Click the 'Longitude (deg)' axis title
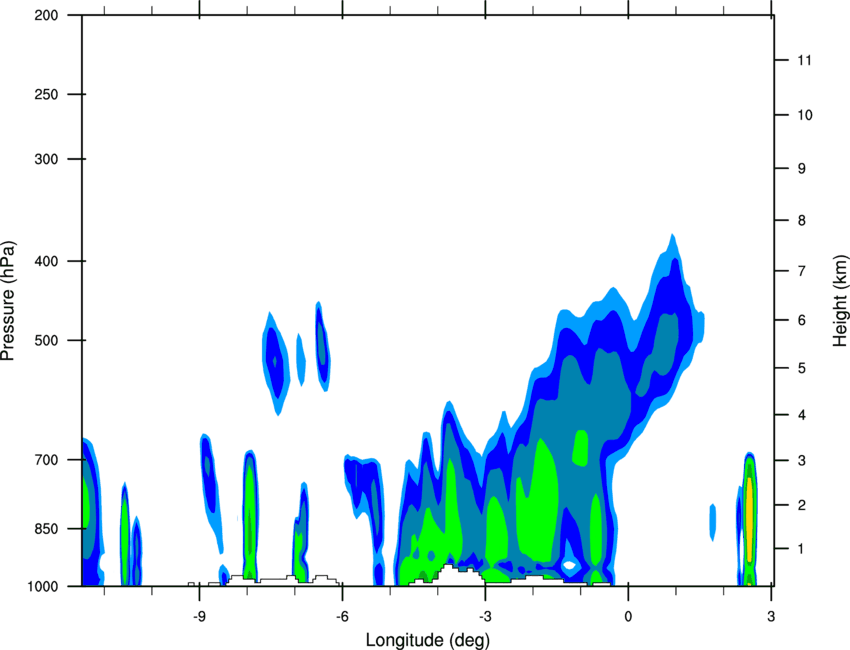 click(428, 640)
